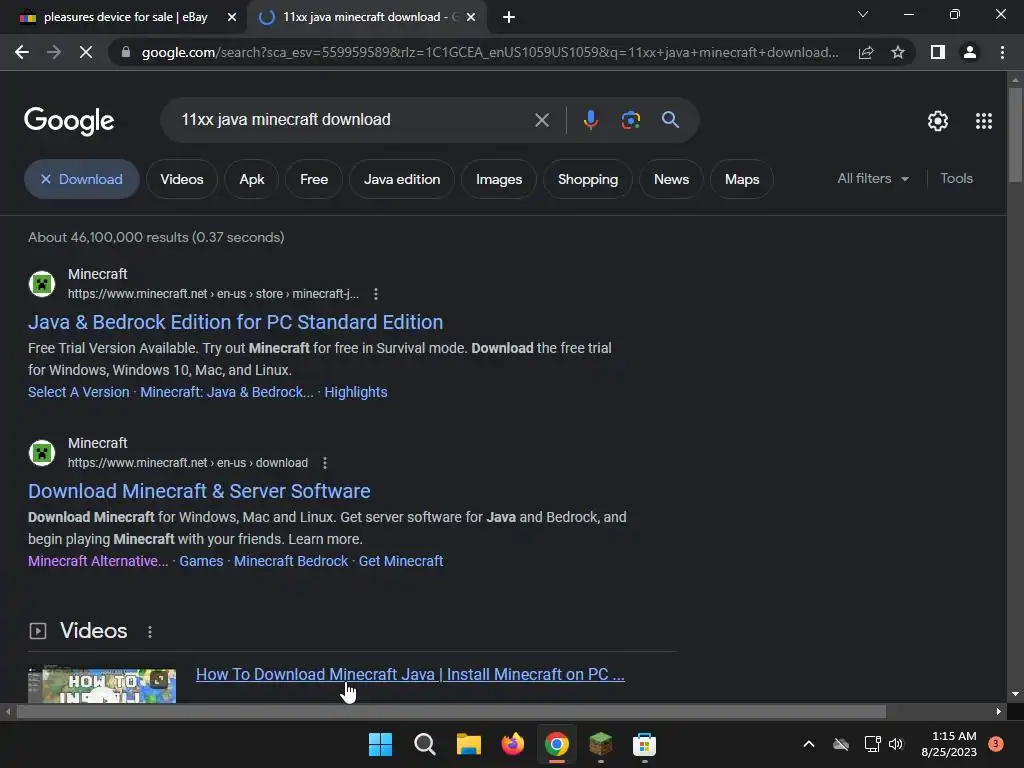The width and height of the screenshot is (1024, 768).
Task: View site information lock icon
Action: tap(126, 52)
